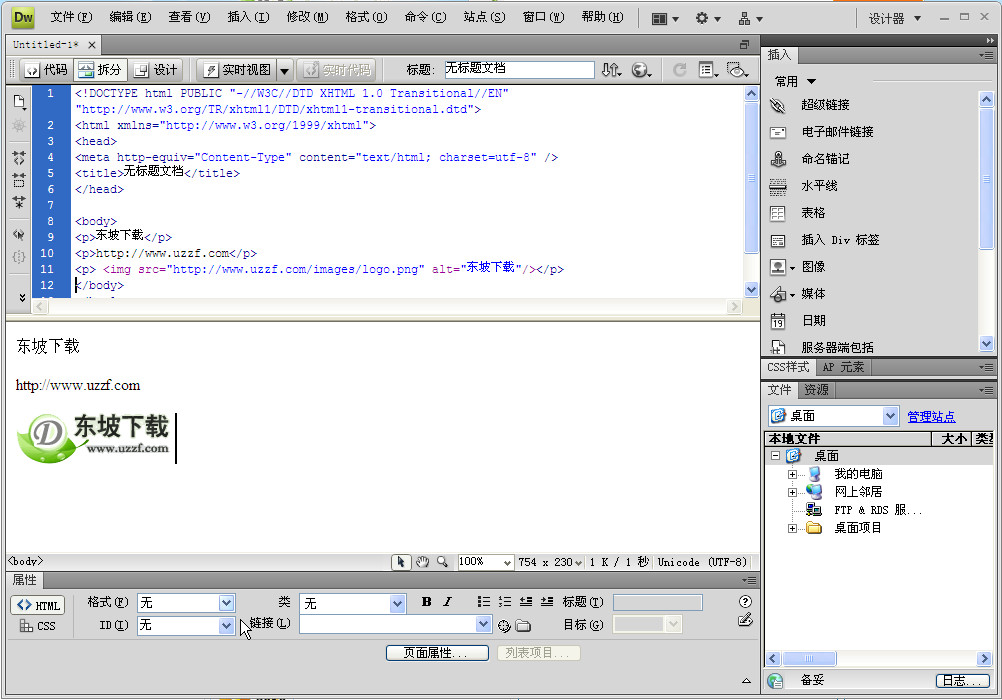Click the 页面属性 button
Screen dimensions: 1002x700
coord(437,652)
